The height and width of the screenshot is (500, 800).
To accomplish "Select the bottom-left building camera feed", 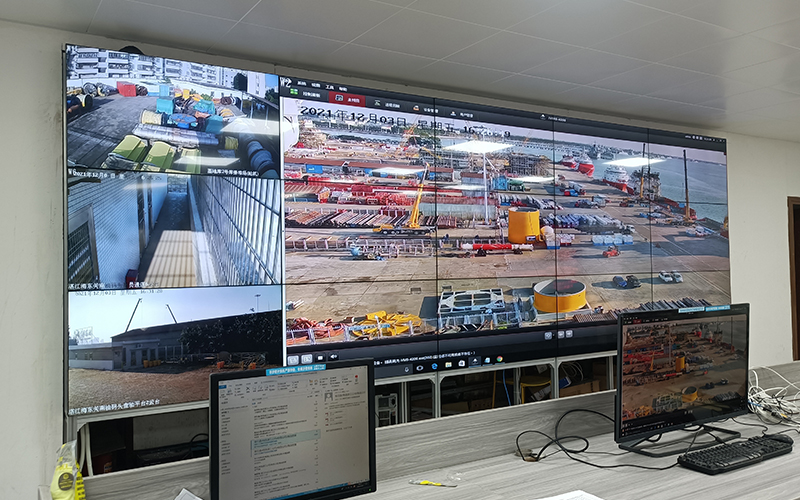I will [x=172, y=345].
